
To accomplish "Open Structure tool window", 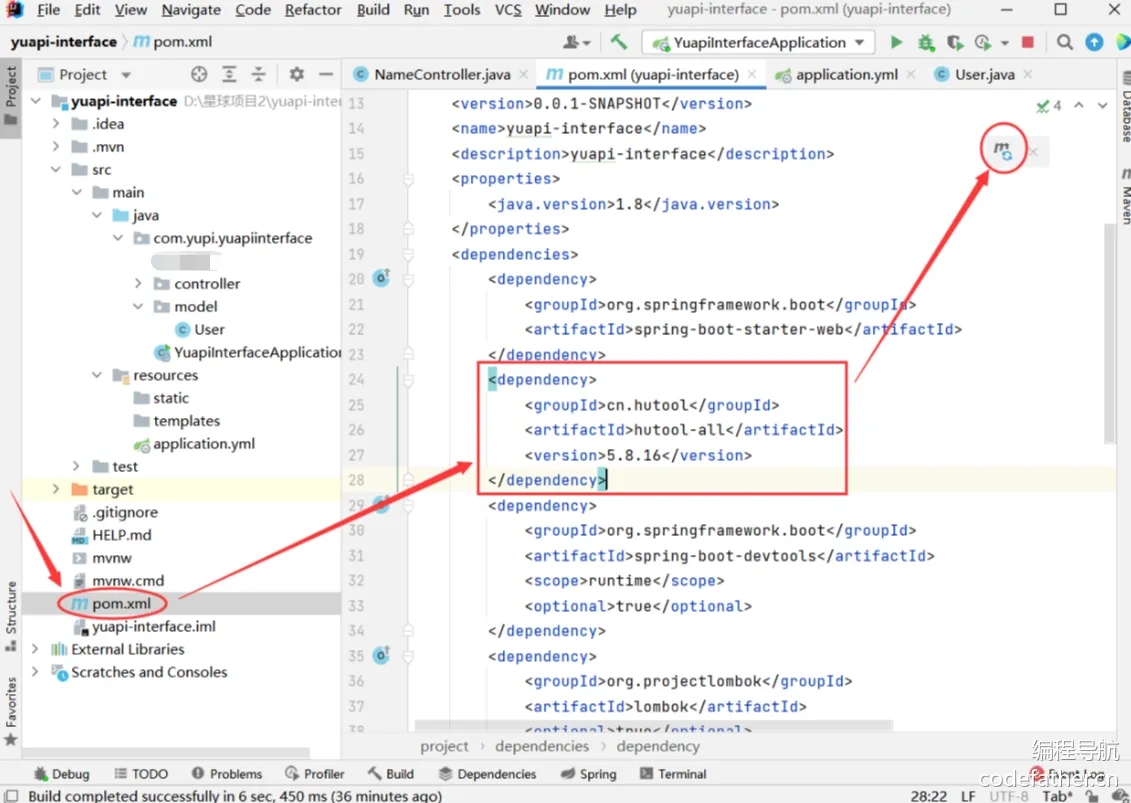I will click(11, 615).
